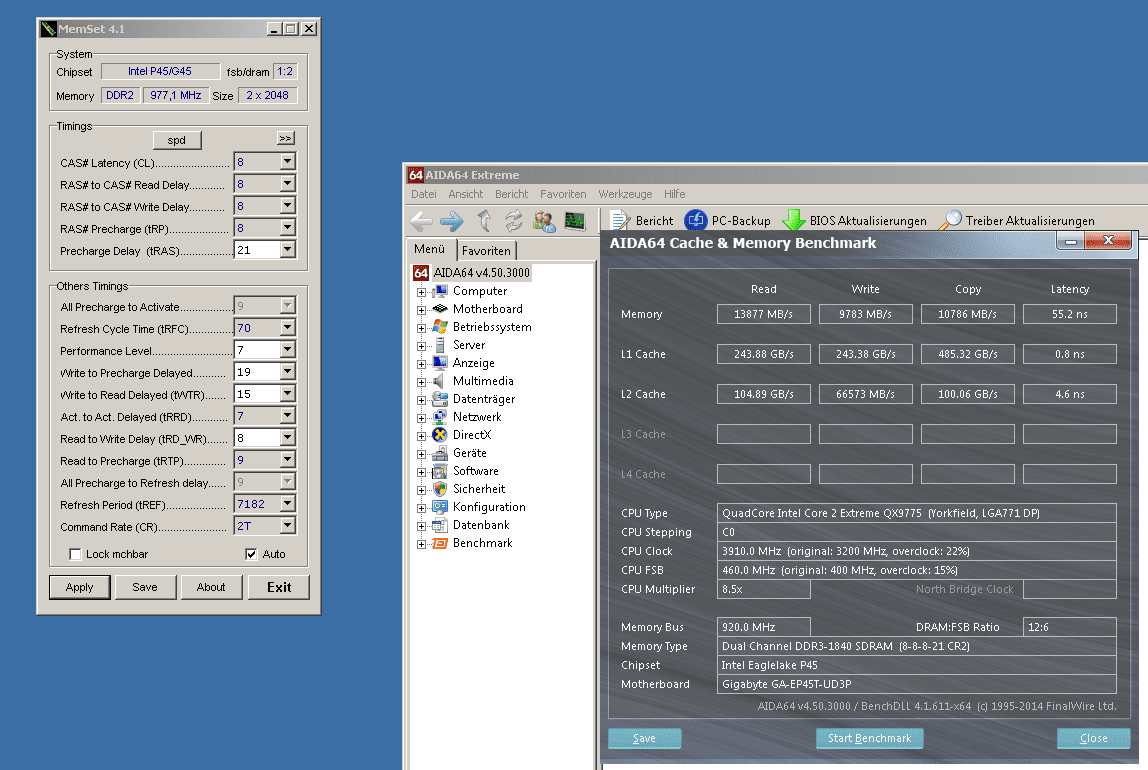Select the Computer icon in the tree
Image resolution: width=1148 pixels, height=770 pixels.
point(439,291)
